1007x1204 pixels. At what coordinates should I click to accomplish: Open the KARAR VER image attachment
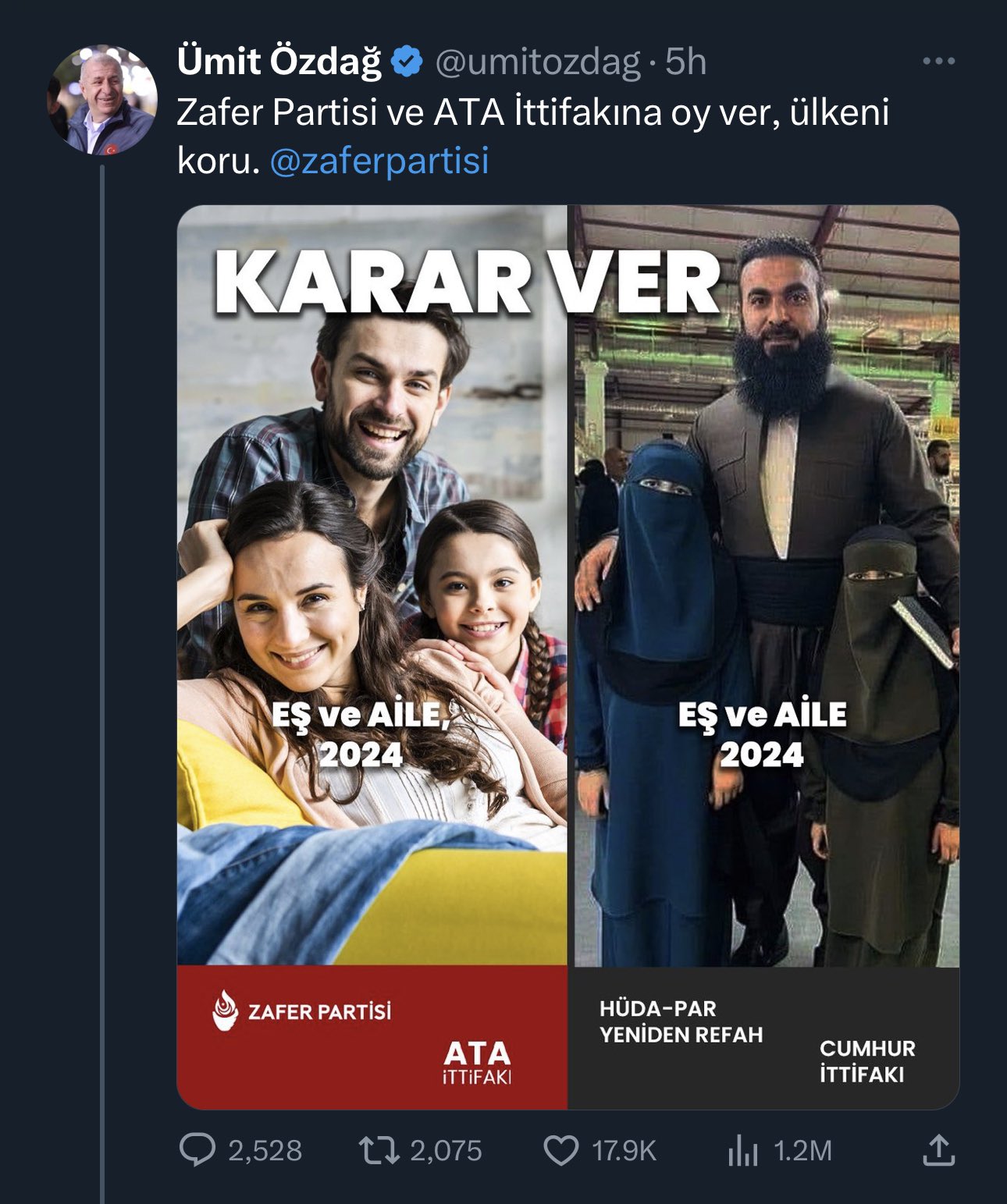tap(568, 657)
